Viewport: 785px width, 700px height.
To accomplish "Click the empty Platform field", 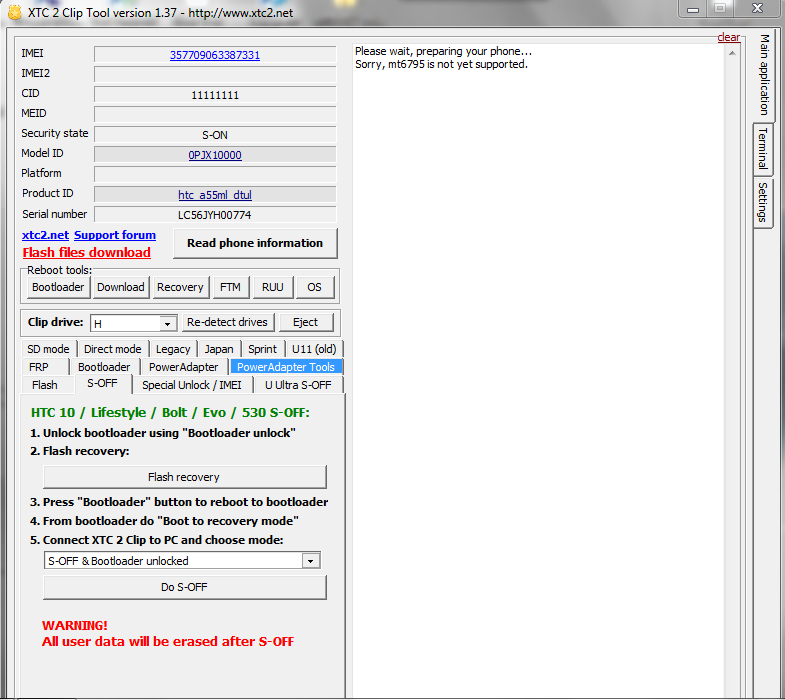I will [x=215, y=175].
